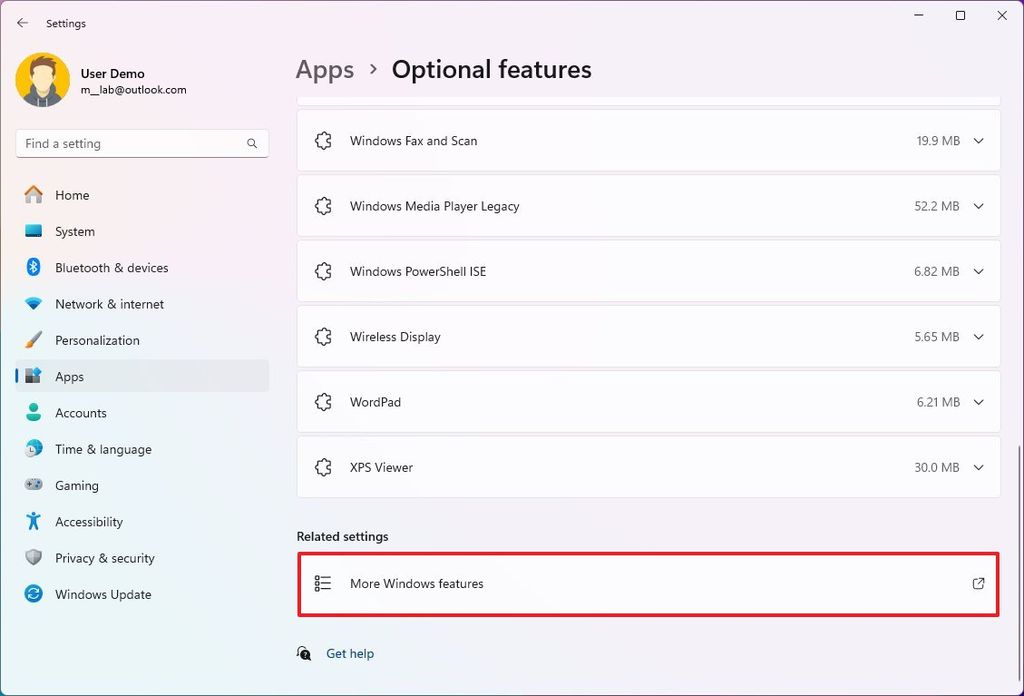The height and width of the screenshot is (696, 1024).
Task: Click the Apps breadcrumb link
Action: click(324, 69)
